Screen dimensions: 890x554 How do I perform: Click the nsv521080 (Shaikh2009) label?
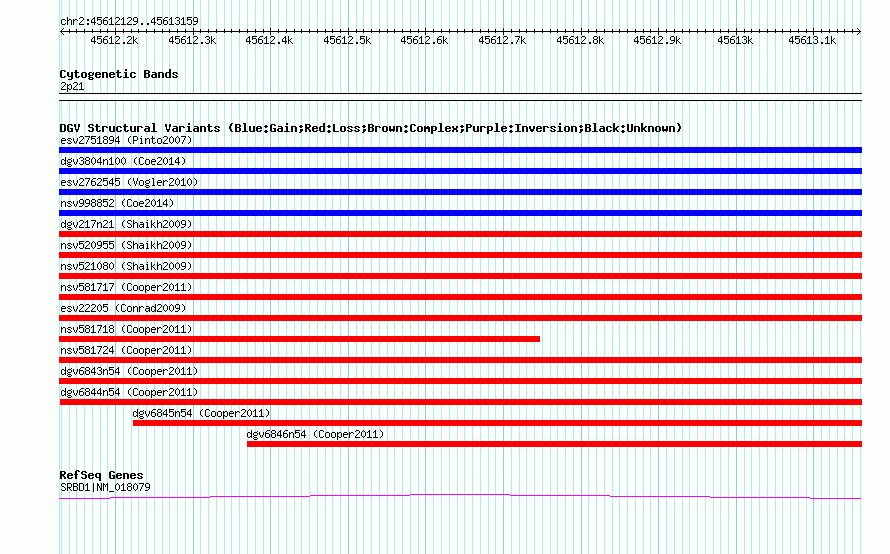point(126,266)
